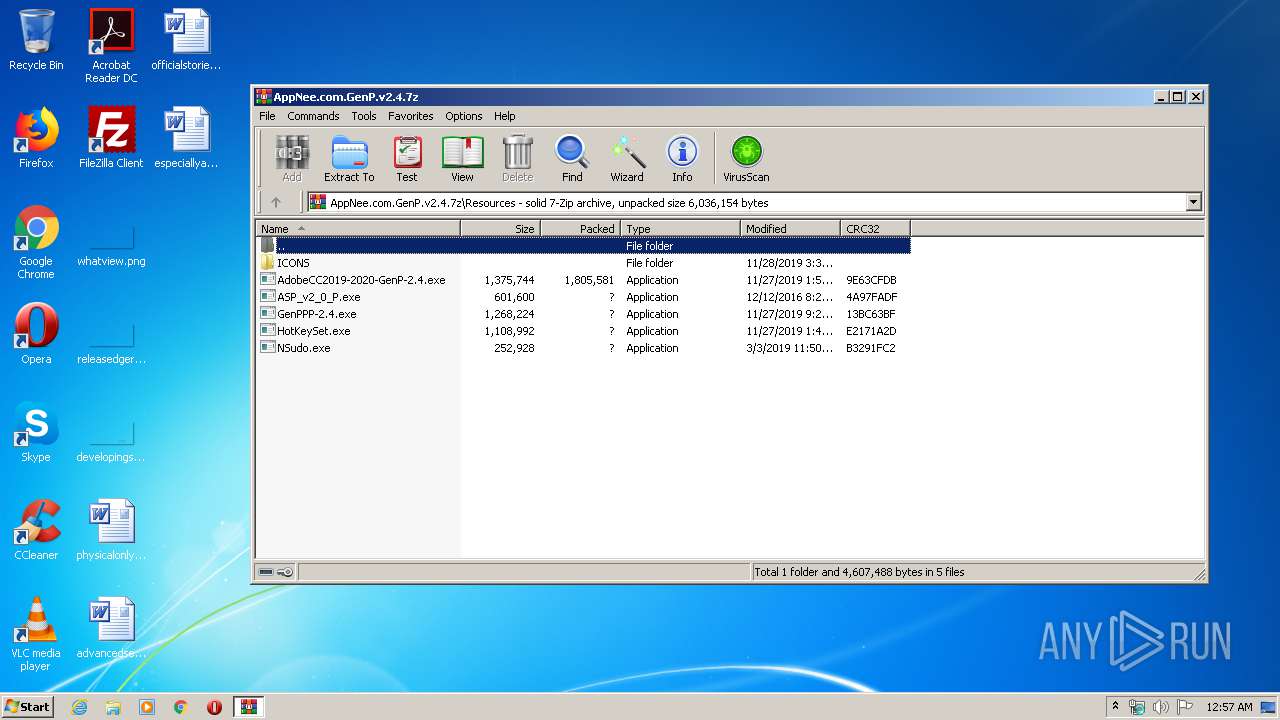The width and height of the screenshot is (1280, 720).
Task: Start VirusScan on the archive
Action: (x=746, y=159)
